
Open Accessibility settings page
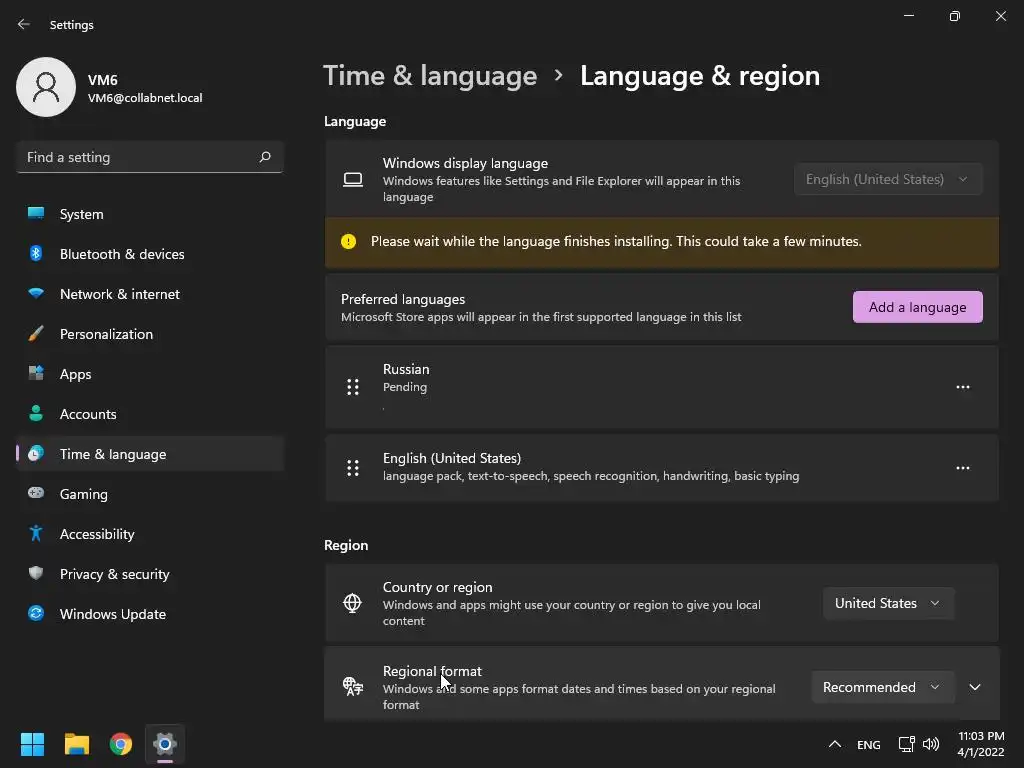tap(150, 534)
